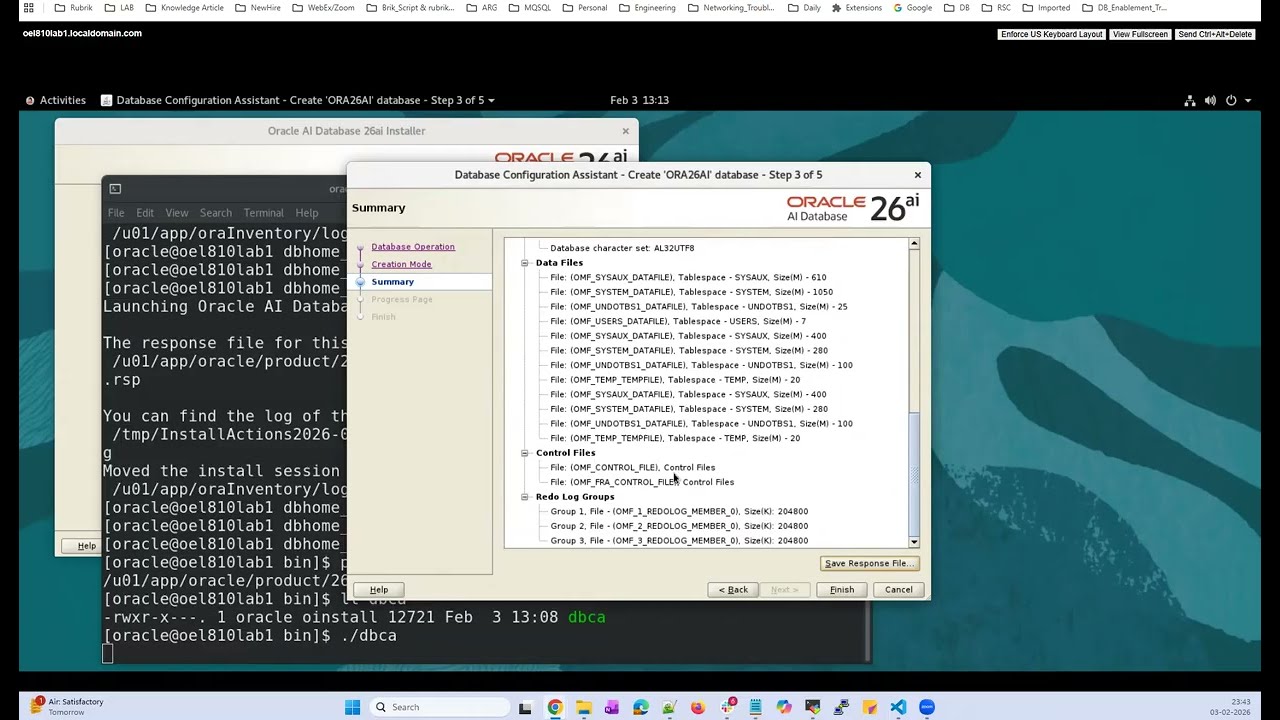Select Group 3 redo log row
This screenshot has height=720, width=1280.
point(679,540)
